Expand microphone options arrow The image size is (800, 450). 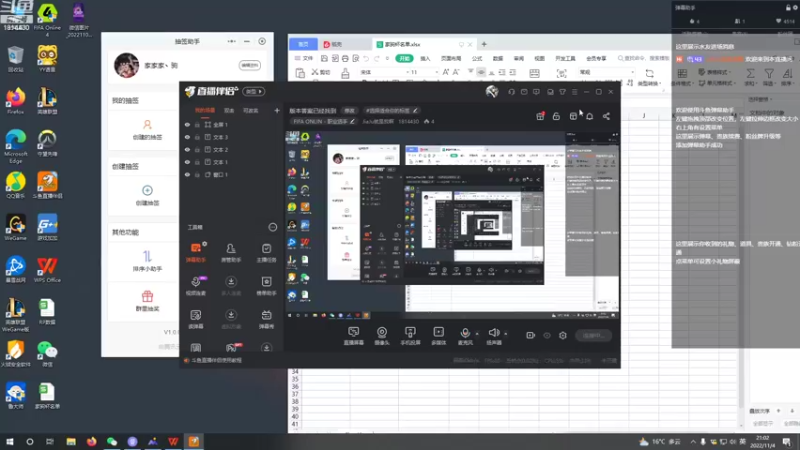point(477,334)
